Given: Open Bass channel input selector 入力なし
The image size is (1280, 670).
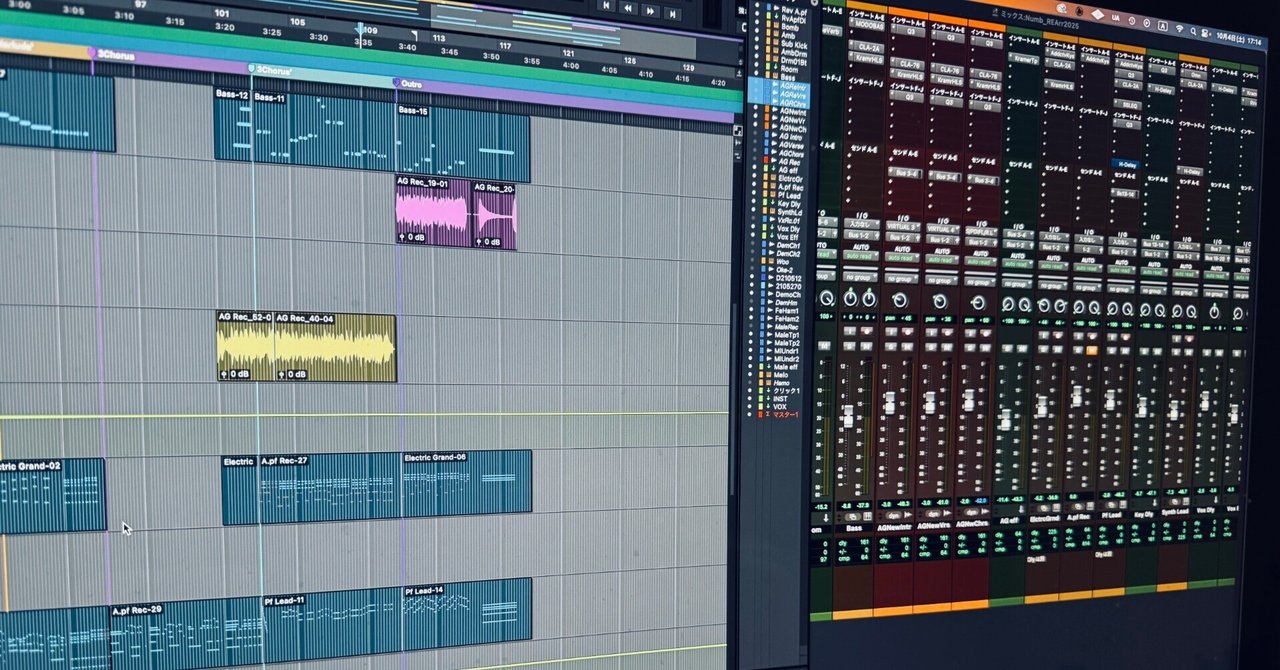Looking at the screenshot, I should [x=861, y=223].
